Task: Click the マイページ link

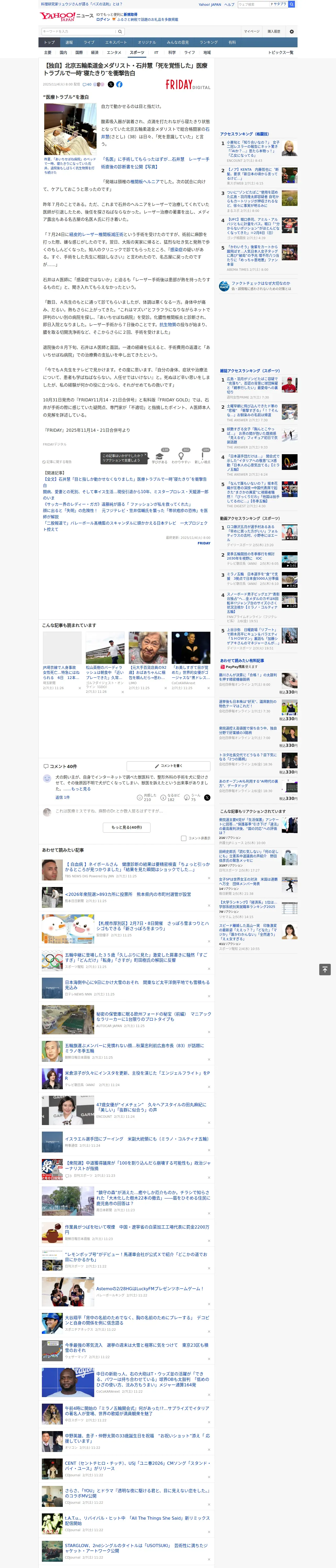Action: 252,32
